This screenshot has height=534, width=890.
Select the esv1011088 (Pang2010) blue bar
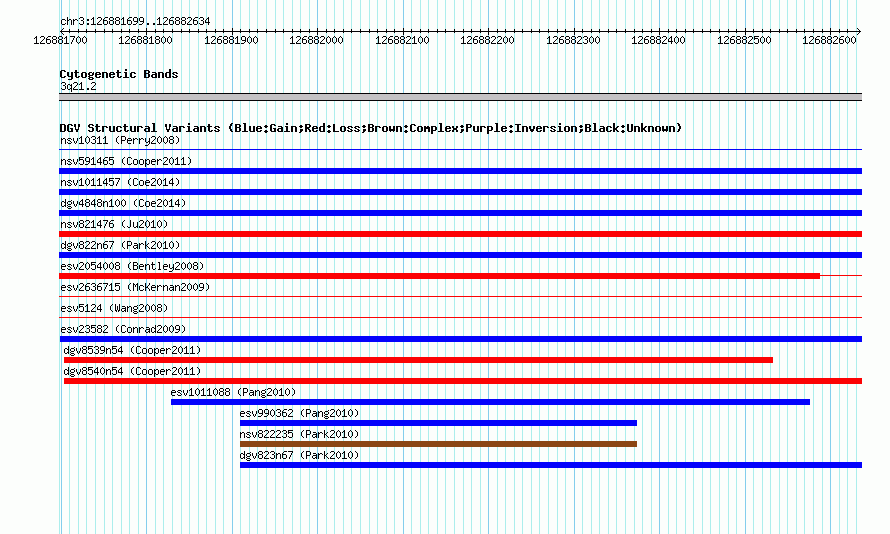490,402
